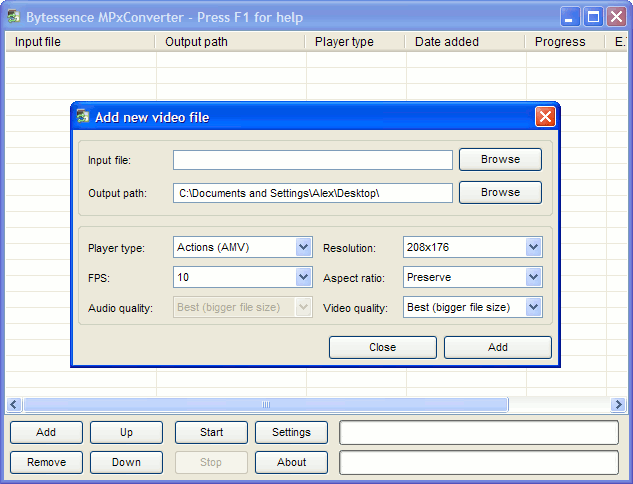Viewport: 633px width, 484px height.
Task: Click the Audio quality label text
Action: [120, 308]
